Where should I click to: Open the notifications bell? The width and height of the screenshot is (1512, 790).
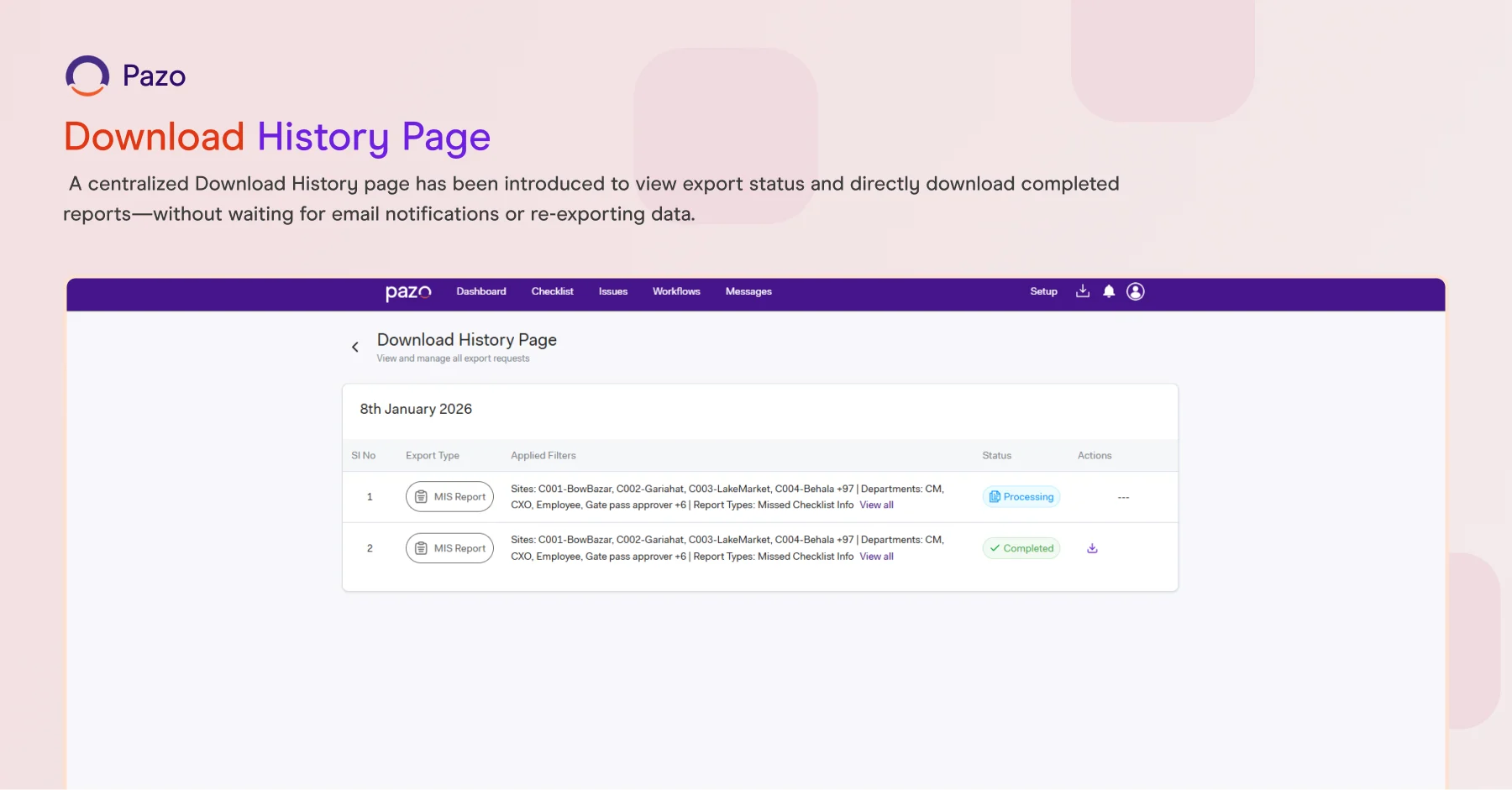tap(1109, 291)
